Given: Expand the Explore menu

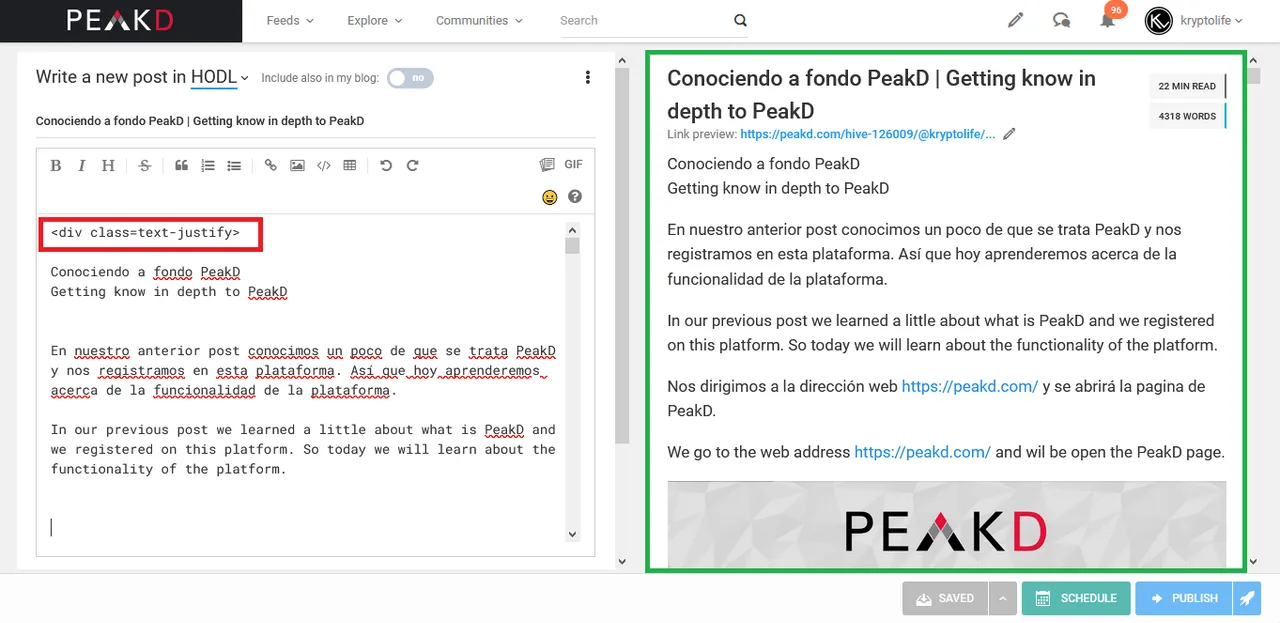Looking at the screenshot, I should click(x=375, y=20).
